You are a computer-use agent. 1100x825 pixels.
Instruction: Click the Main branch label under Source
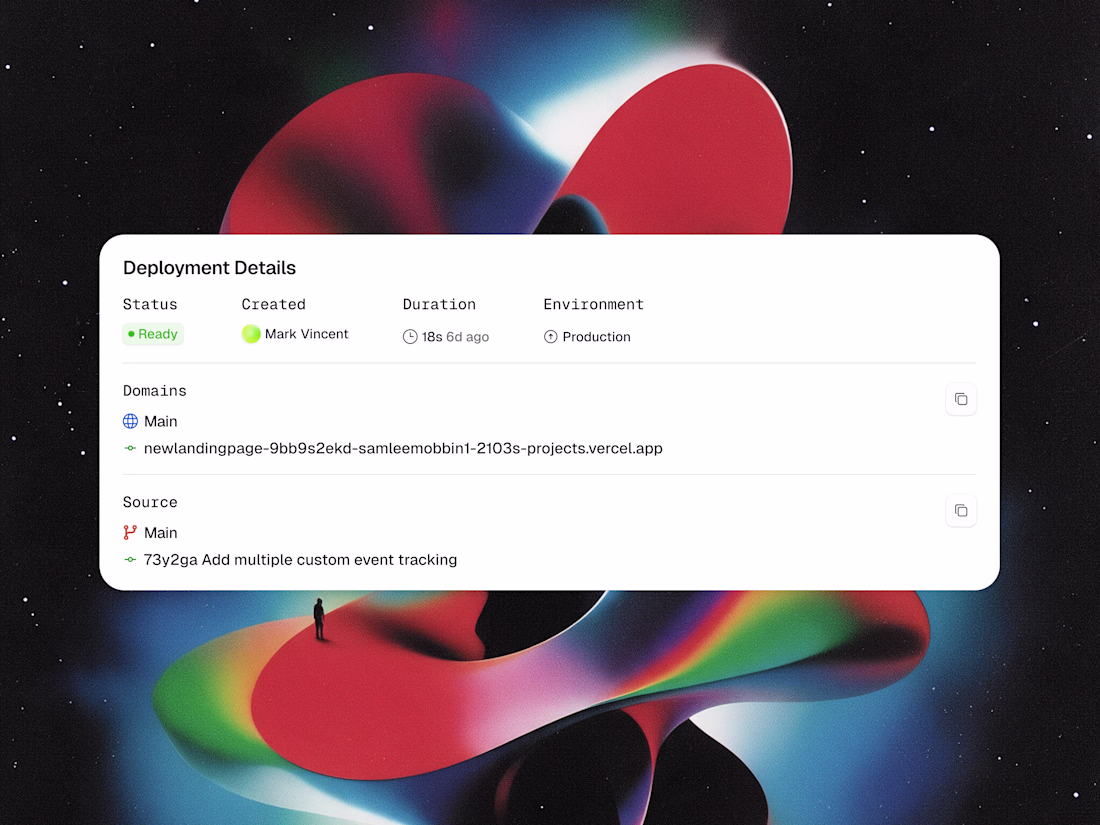click(x=161, y=532)
